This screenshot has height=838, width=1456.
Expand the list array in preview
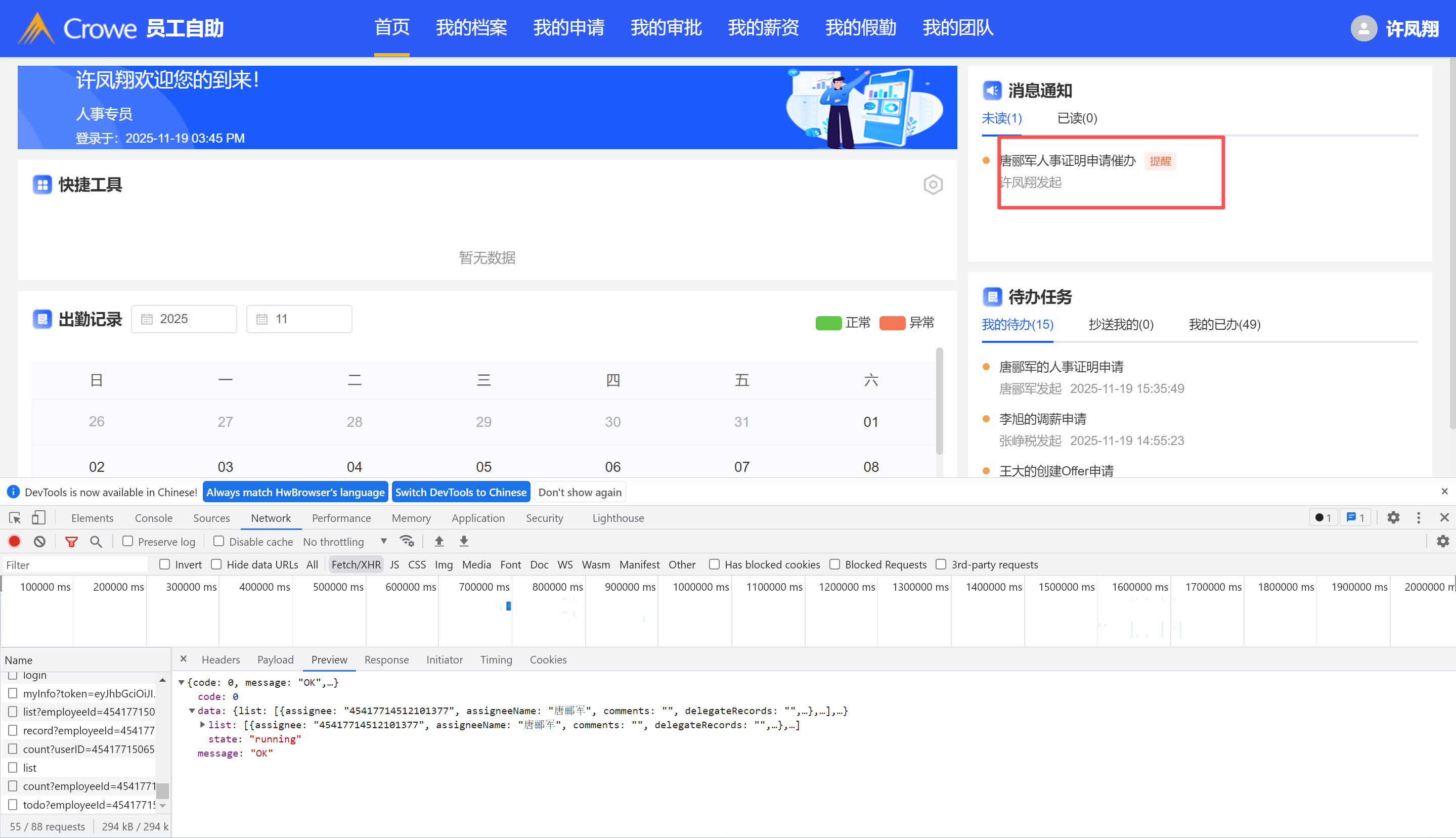pyautogui.click(x=203, y=725)
